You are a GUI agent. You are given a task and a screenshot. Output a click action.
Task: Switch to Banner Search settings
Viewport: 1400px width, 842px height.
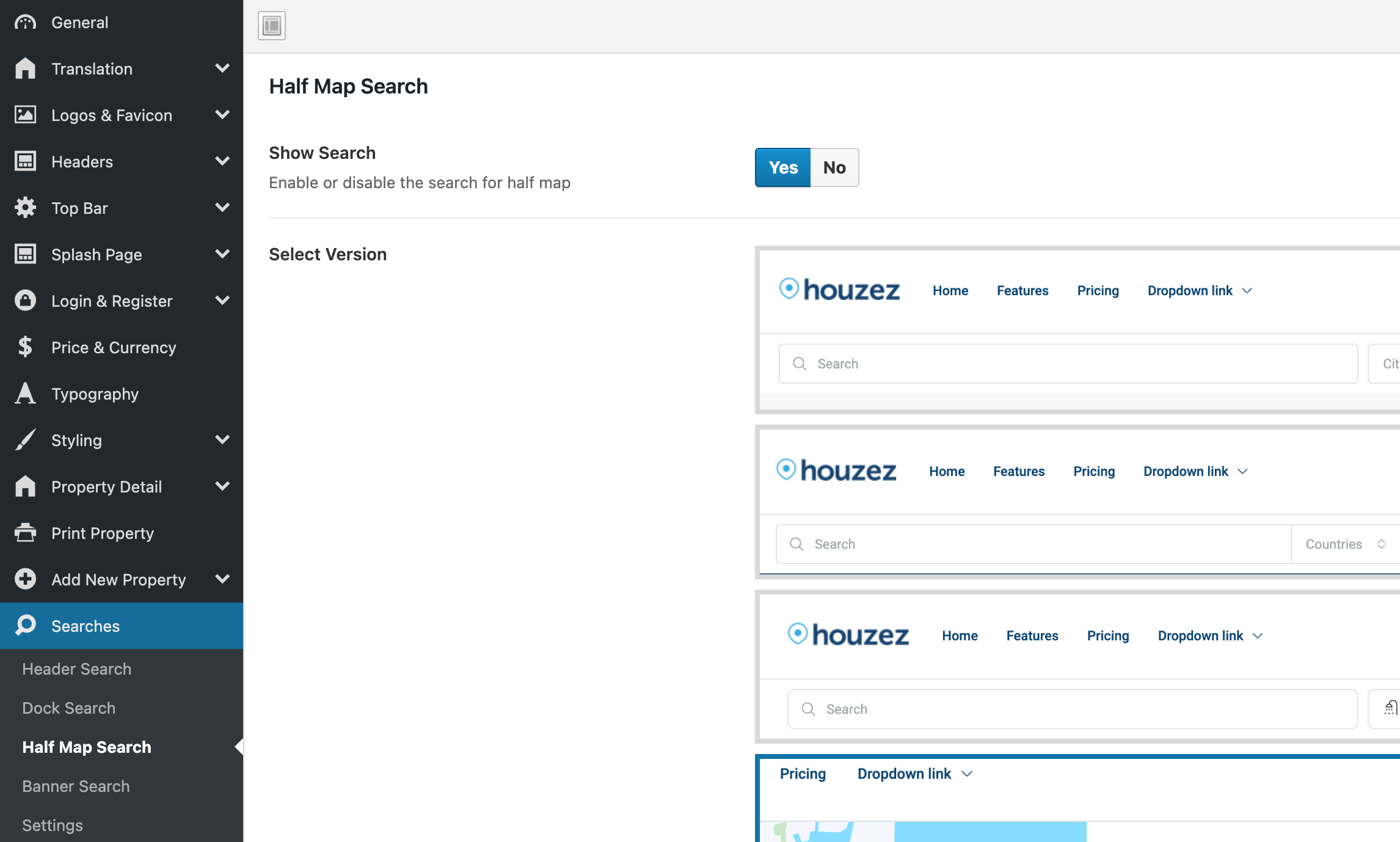pyautogui.click(x=76, y=786)
